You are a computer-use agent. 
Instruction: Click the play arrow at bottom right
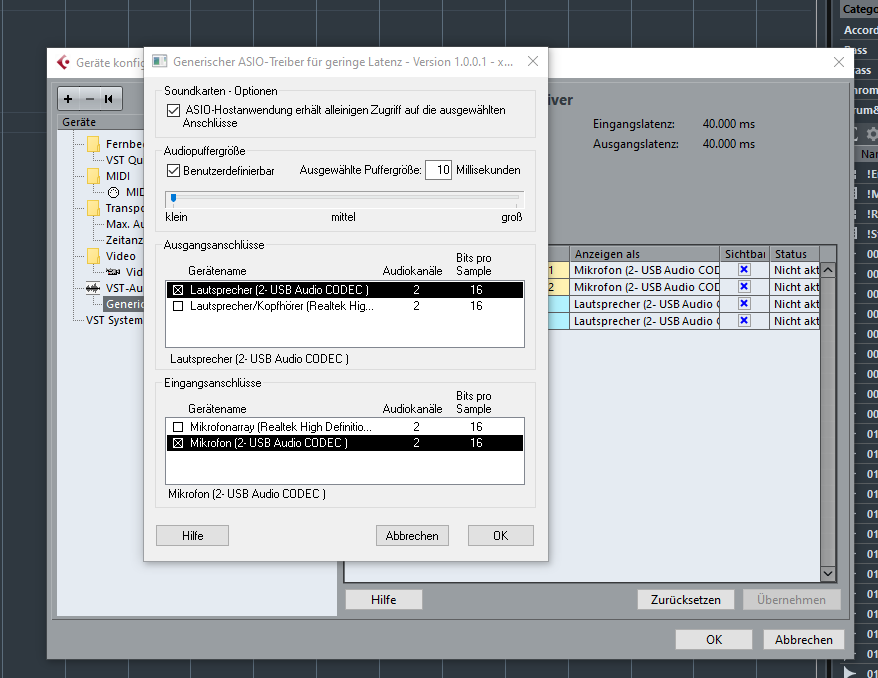coord(849,672)
